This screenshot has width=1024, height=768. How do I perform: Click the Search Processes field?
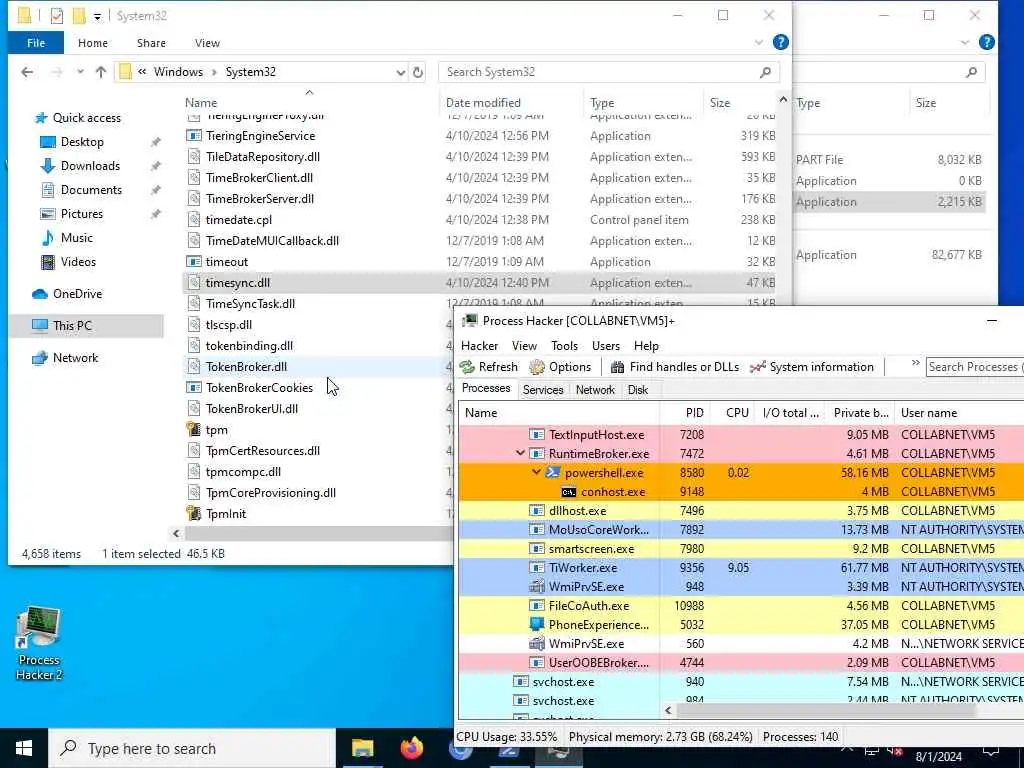coord(974,367)
